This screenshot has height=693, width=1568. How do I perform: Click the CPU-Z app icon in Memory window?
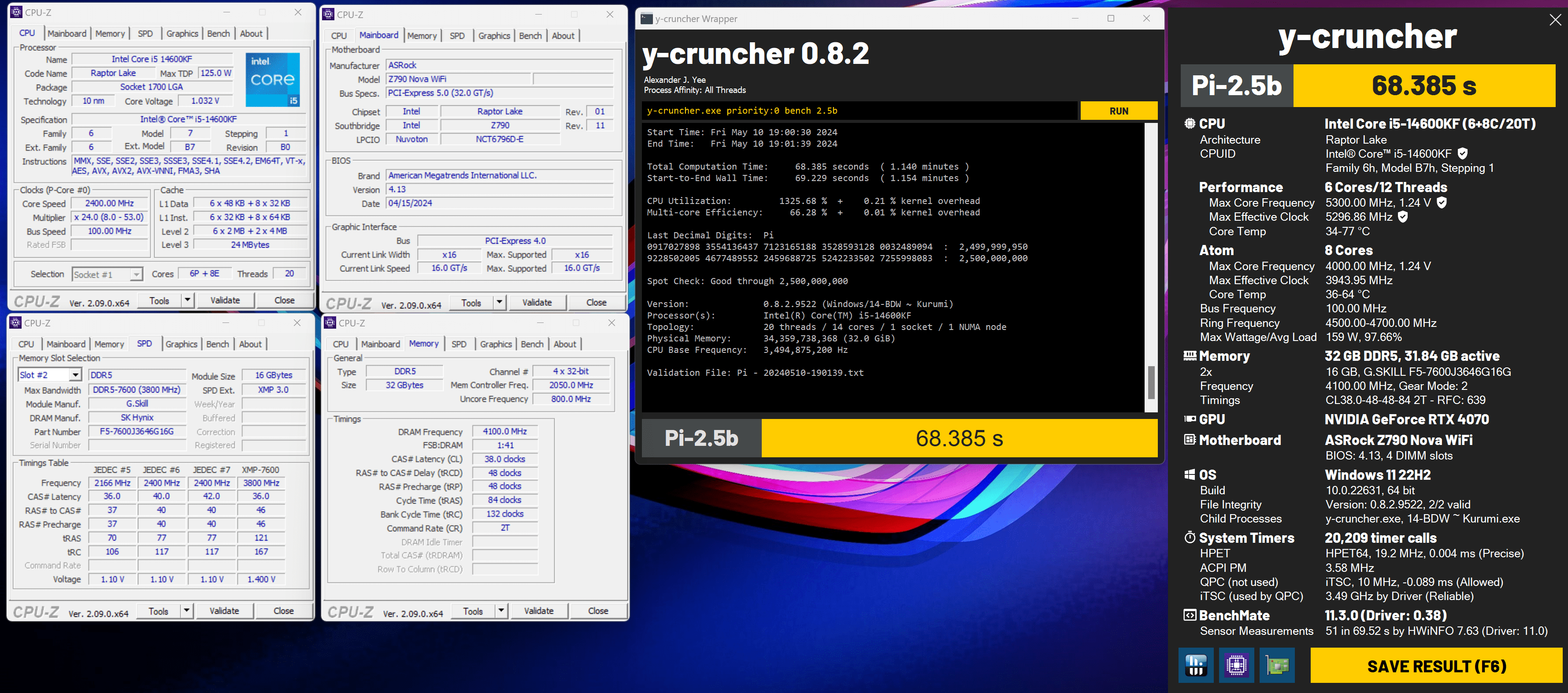(330, 323)
